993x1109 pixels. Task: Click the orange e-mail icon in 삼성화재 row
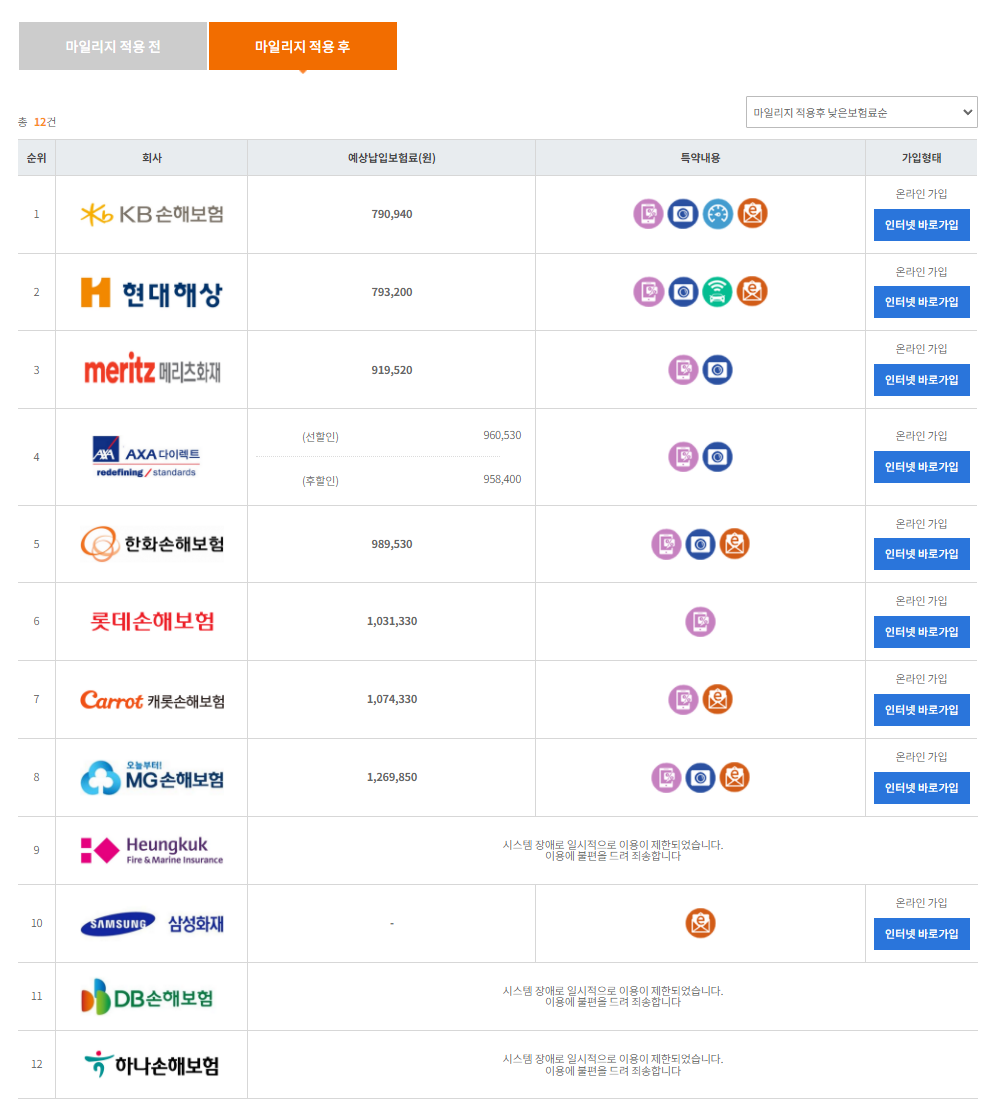point(700,924)
